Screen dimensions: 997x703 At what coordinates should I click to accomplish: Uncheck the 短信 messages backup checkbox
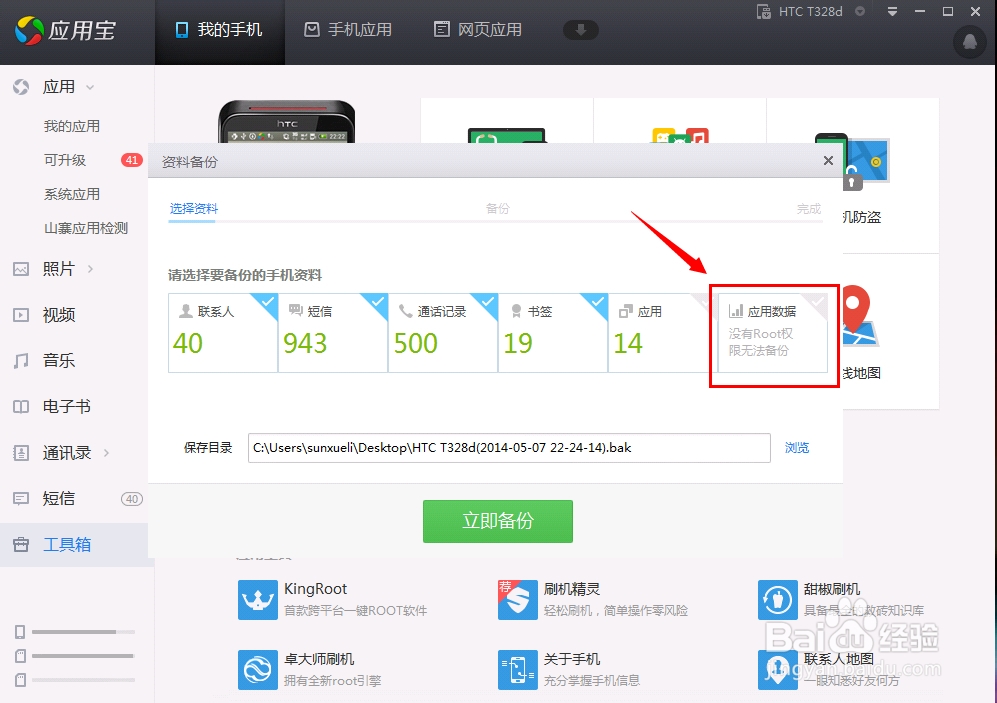[x=377, y=300]
